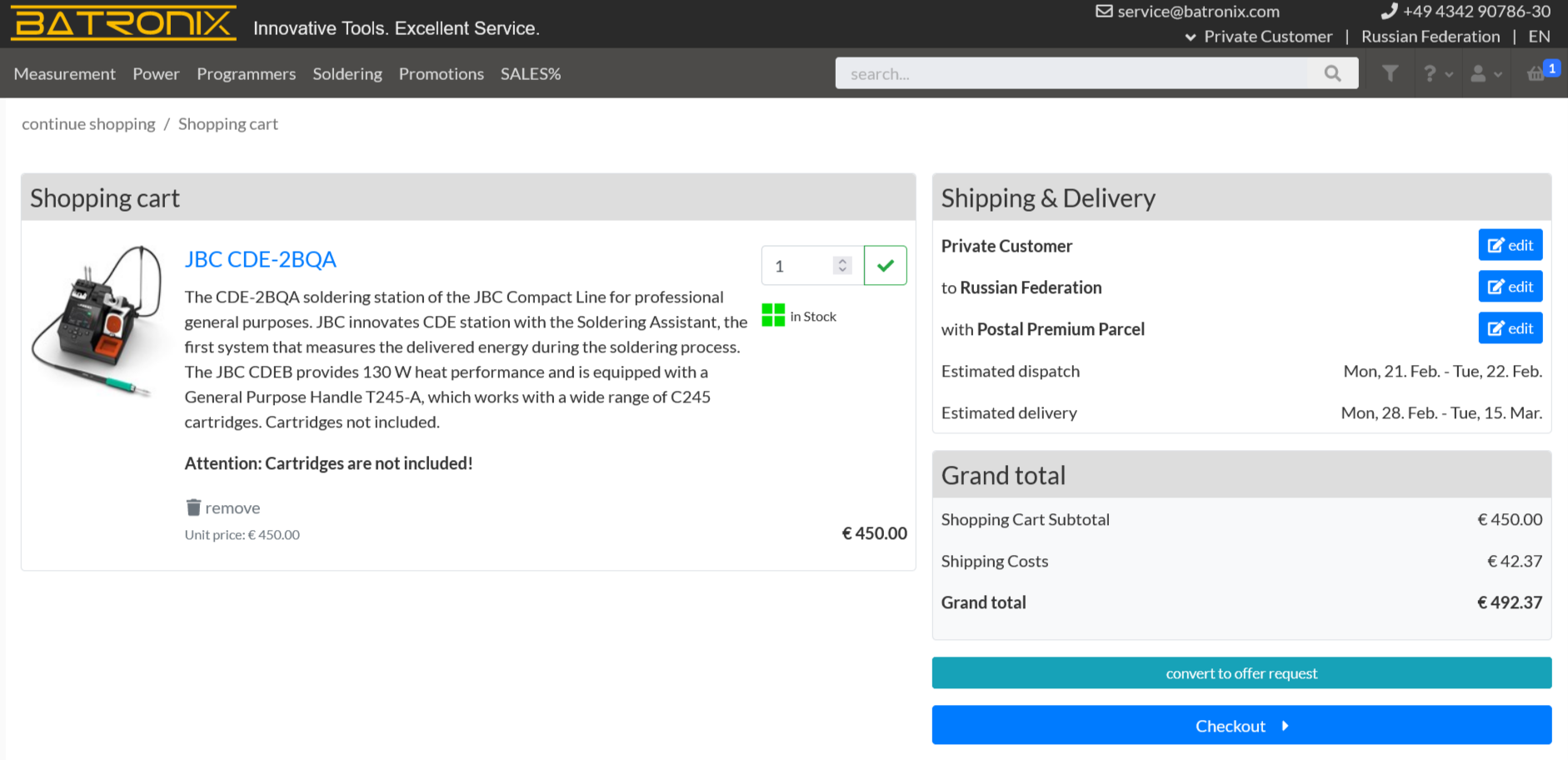
Task: Open the user account menu
Action: tap(1486, 73)
